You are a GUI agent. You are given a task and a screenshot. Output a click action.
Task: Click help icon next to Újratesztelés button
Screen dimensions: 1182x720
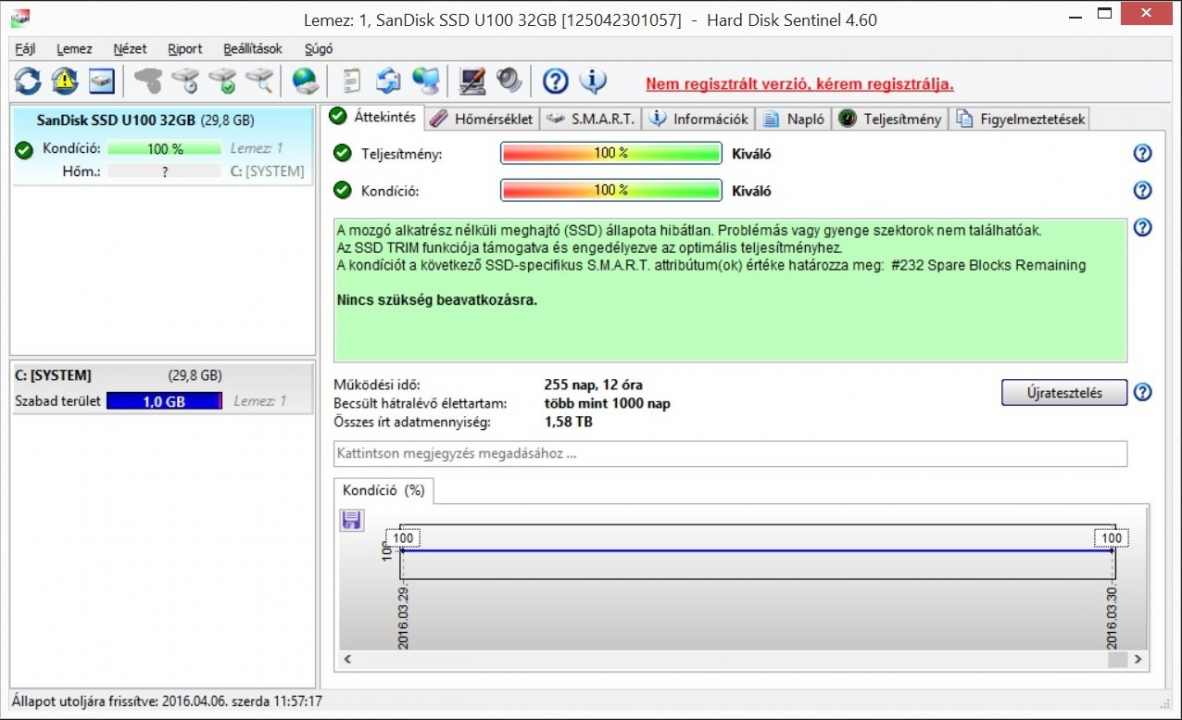[1143, 392]
